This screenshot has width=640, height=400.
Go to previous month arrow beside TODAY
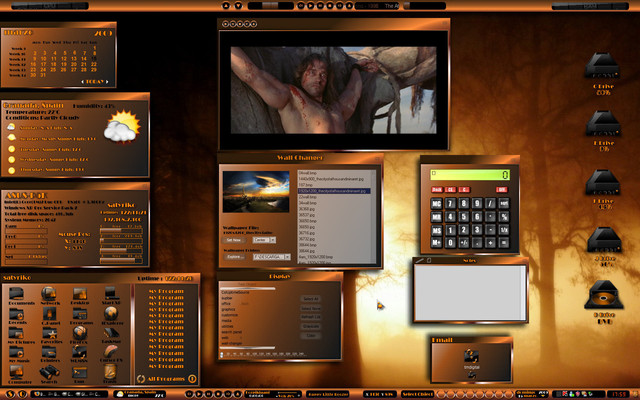(x=82, y=82)
